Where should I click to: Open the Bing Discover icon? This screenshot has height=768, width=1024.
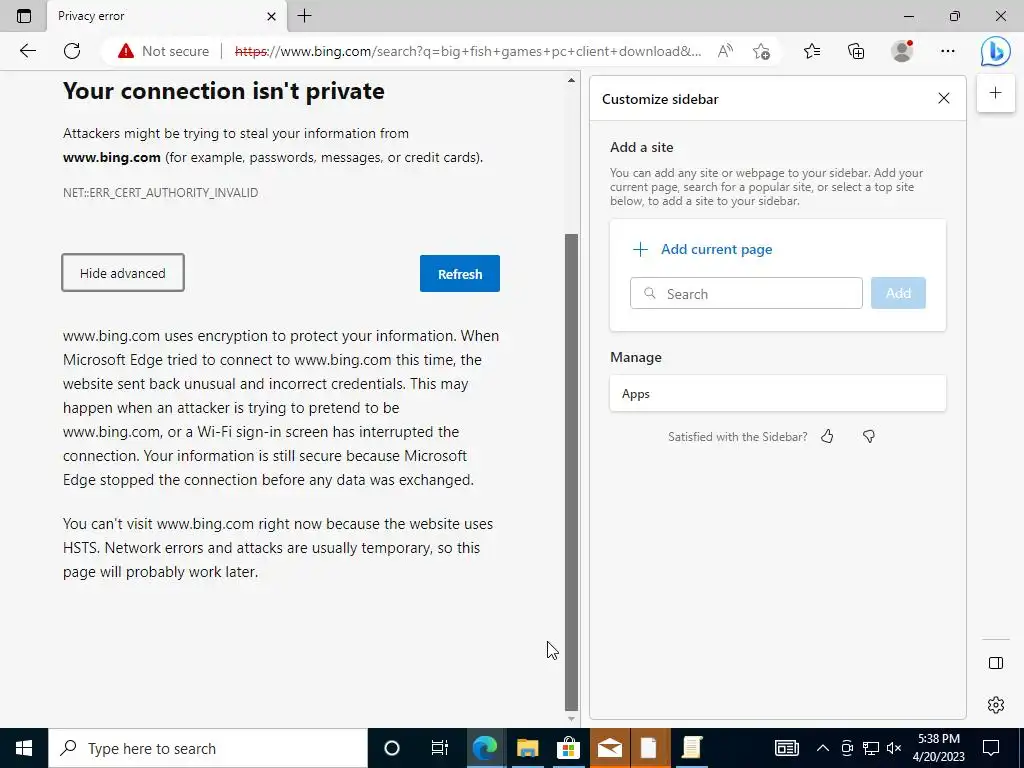(995, 51)
